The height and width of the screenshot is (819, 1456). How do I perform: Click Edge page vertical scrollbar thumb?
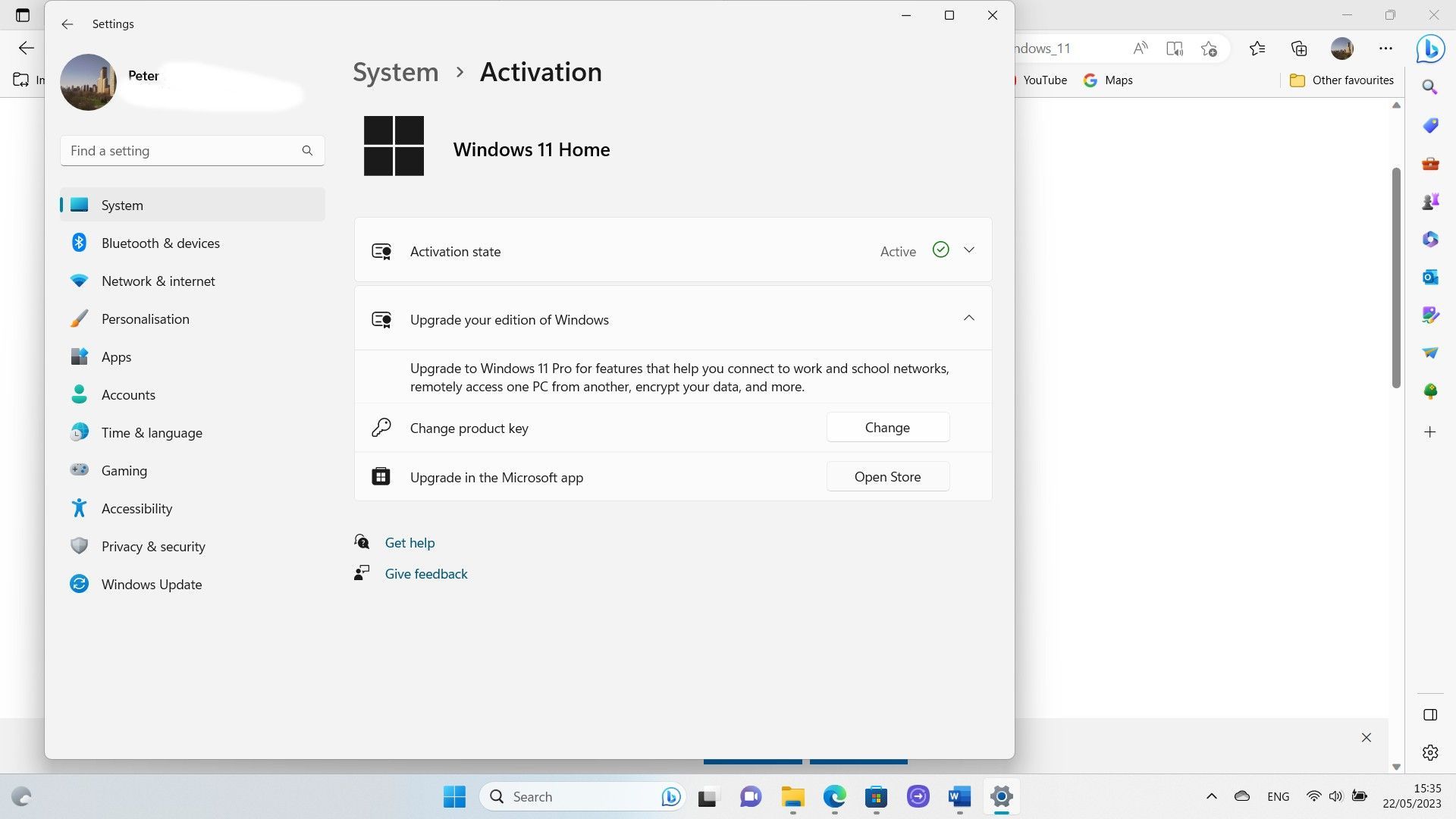1396,278
